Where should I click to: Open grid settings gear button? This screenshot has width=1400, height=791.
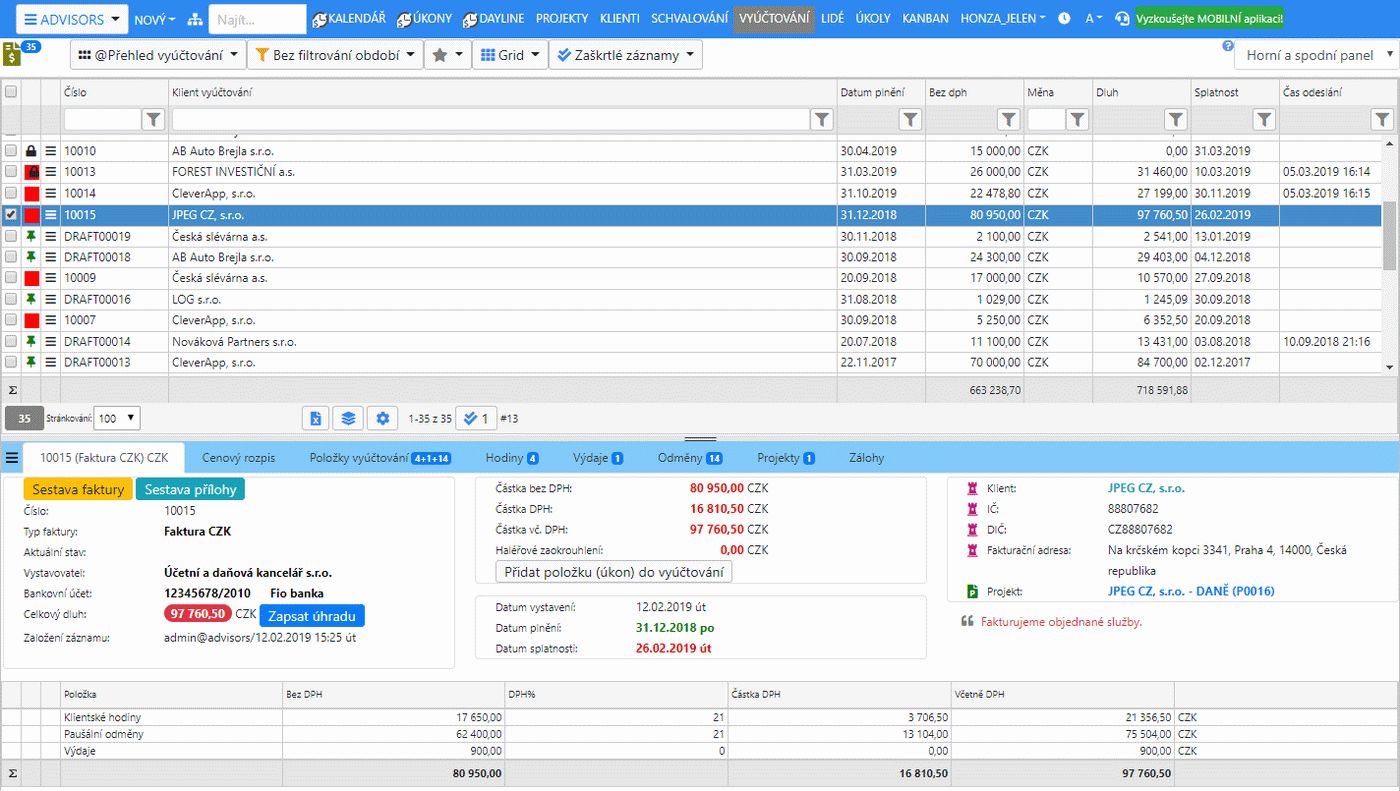click(381, 418)
